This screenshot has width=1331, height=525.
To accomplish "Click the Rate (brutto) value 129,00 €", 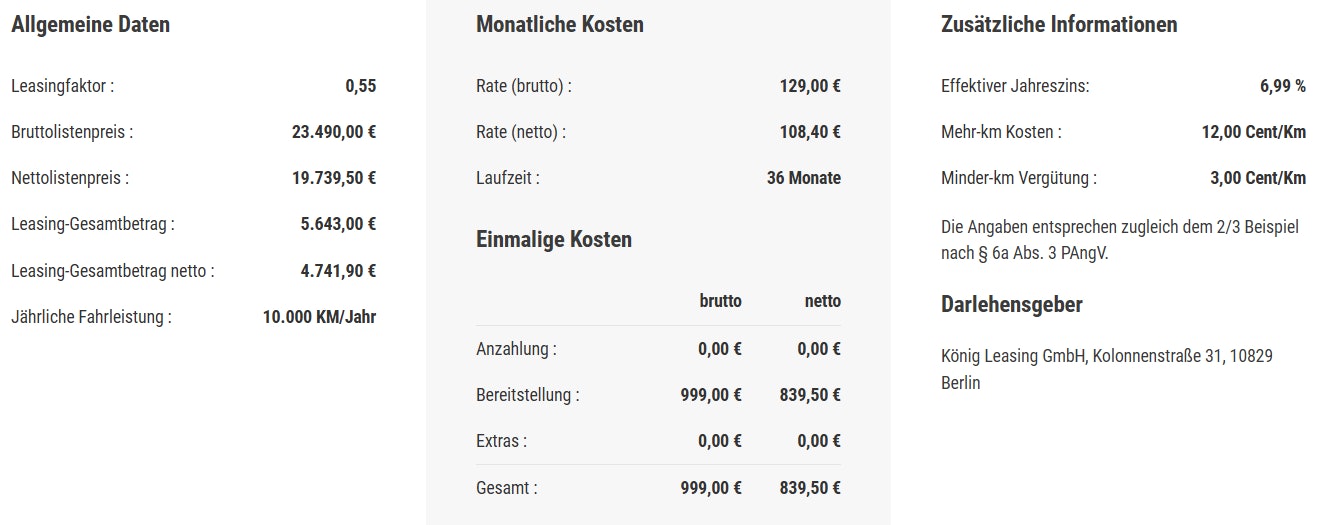I will (810, 86).
